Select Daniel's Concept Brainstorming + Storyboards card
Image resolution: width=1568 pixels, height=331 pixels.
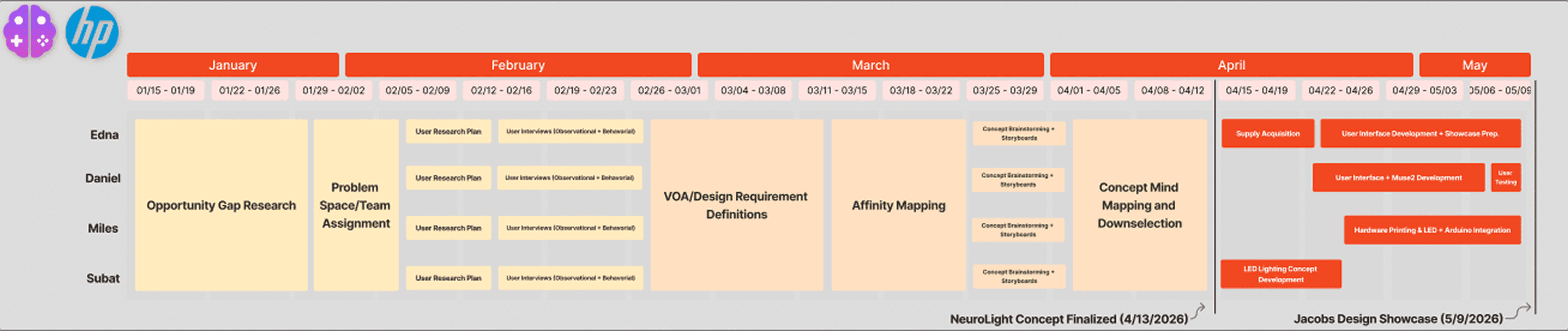pos(1018,180)
